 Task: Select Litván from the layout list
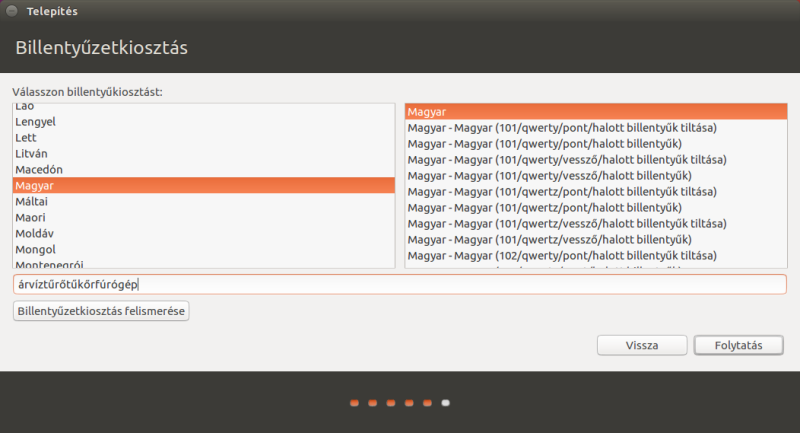coord(32,153)
